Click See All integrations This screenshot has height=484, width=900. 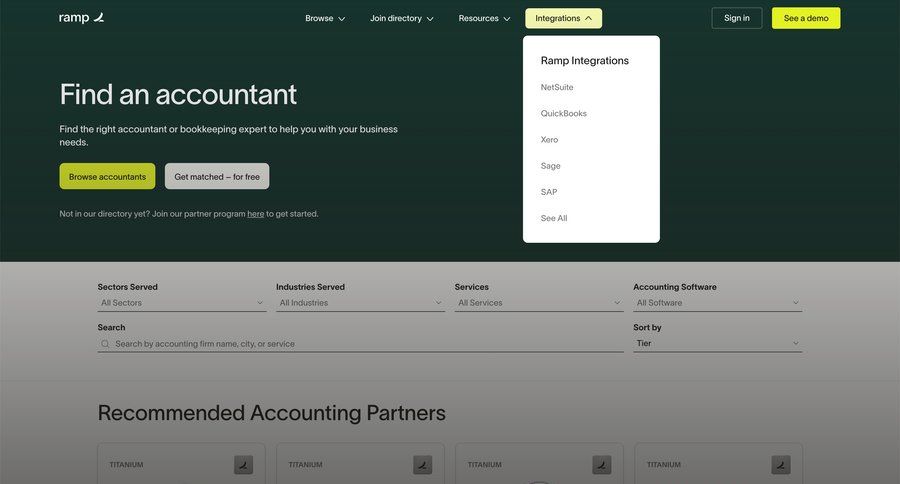click(x=554, y=218)
